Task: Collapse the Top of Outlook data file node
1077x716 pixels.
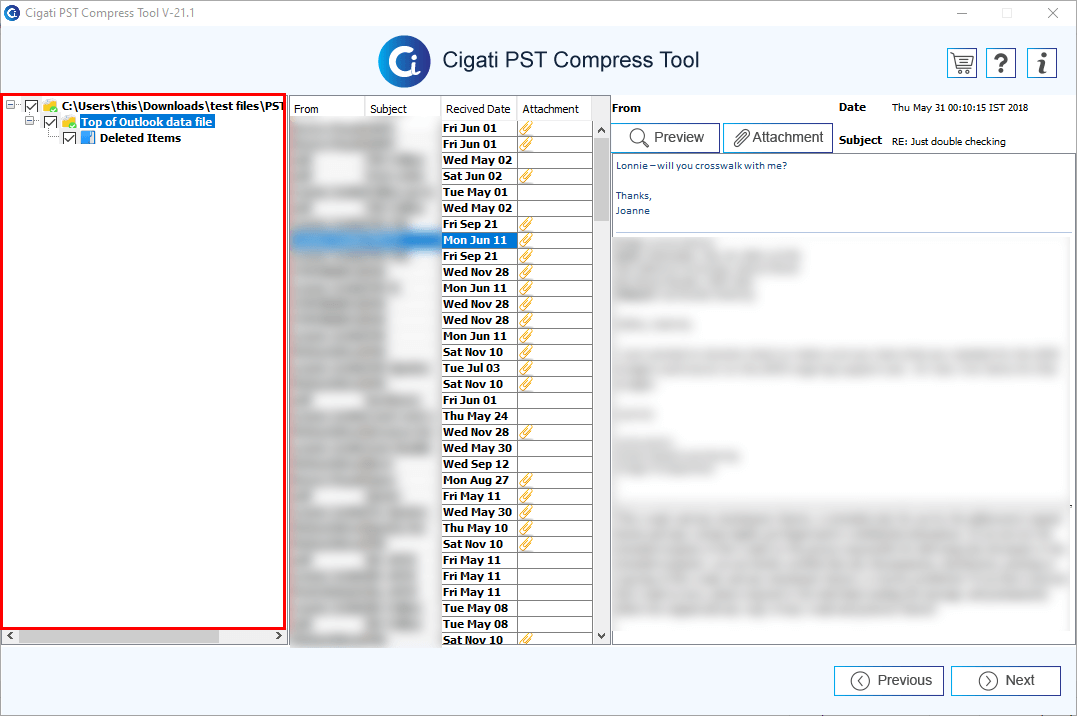Action: (30, 121)
